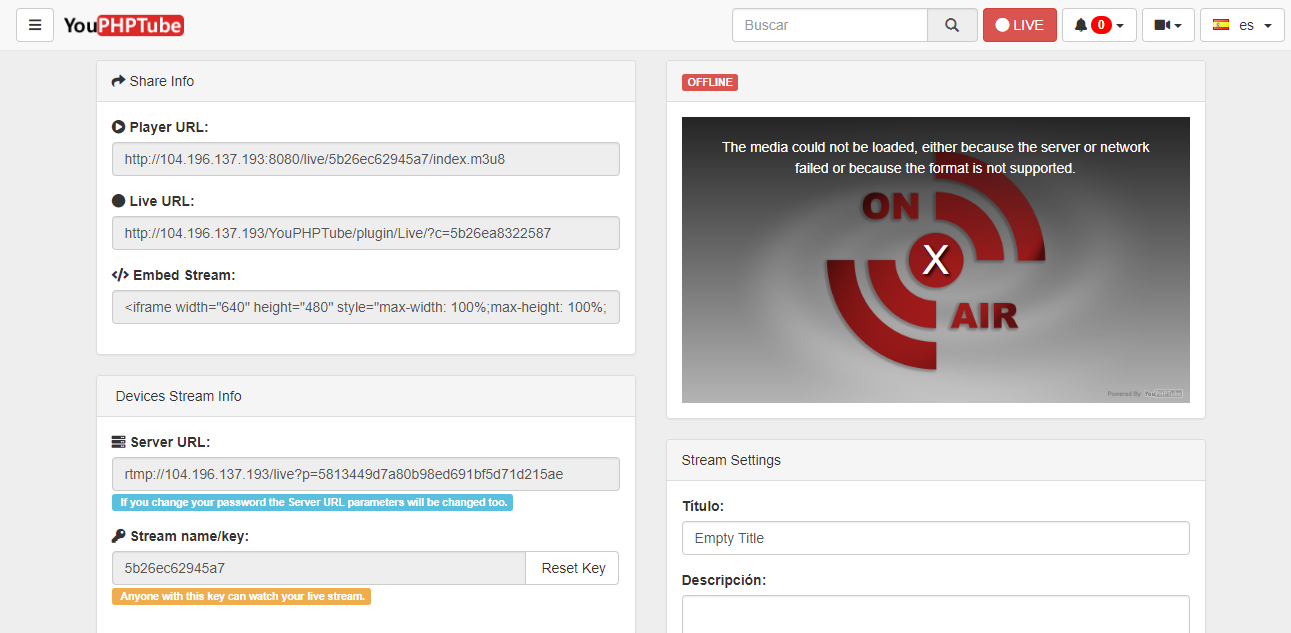Click the Player URL play icon

click(x=118, y=127)
